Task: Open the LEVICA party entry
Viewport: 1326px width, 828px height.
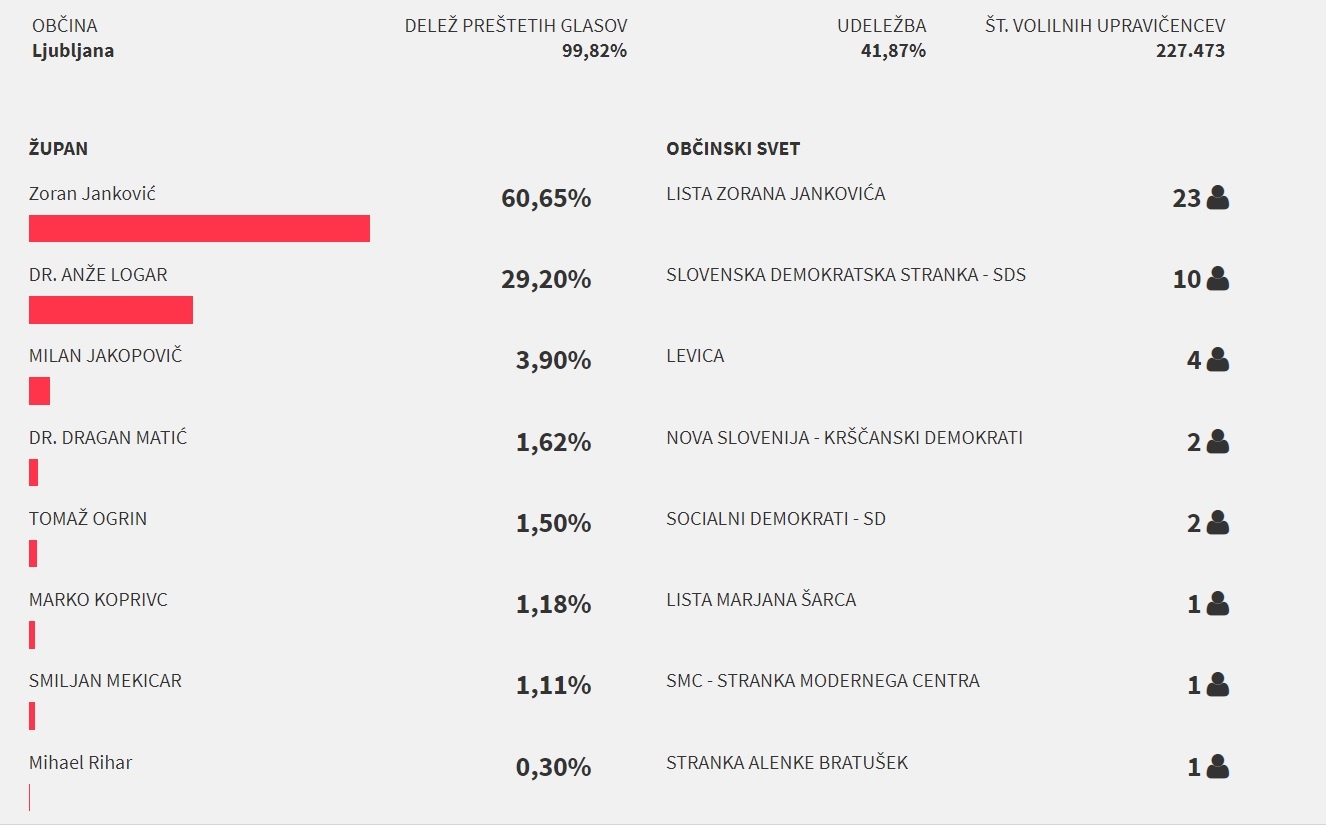Action: [x=695, y=356]
